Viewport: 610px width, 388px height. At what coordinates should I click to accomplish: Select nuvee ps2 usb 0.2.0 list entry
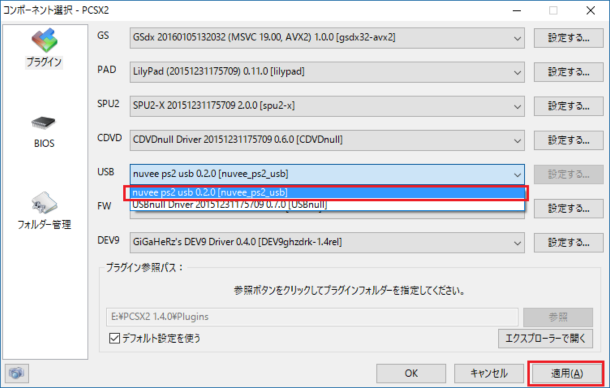pyautogui.click(x=327, y=193)
